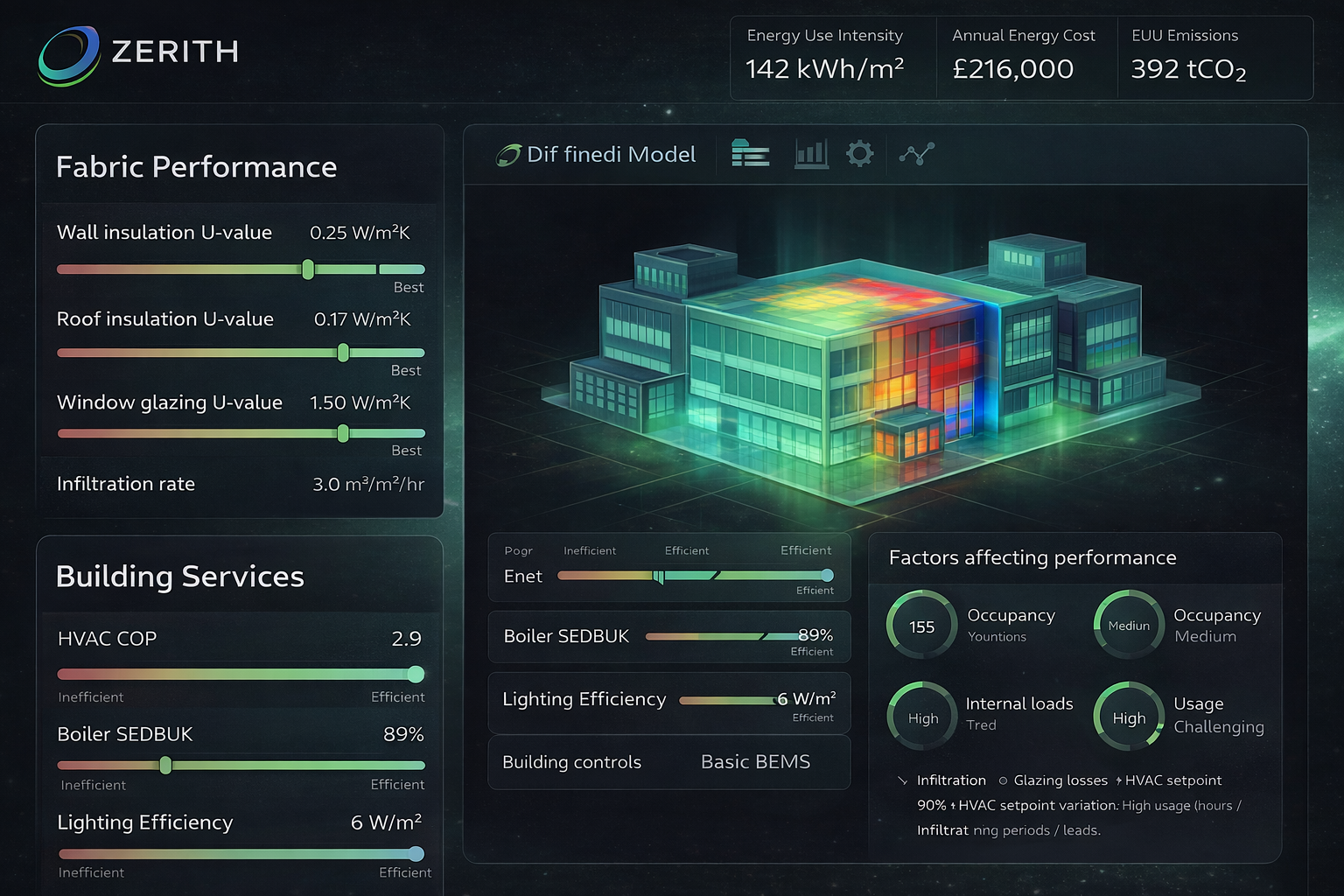Expand the Factors affecting performance panel
1344x896 pixels.
1032,557
